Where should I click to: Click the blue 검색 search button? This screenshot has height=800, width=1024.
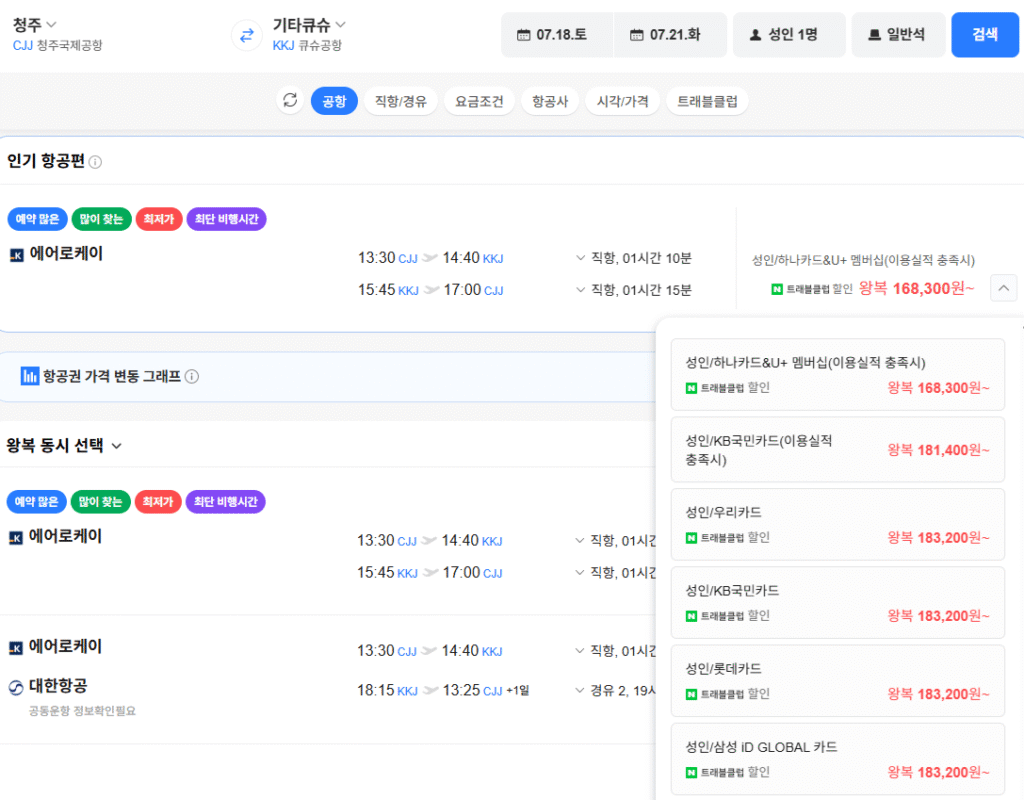985,35
